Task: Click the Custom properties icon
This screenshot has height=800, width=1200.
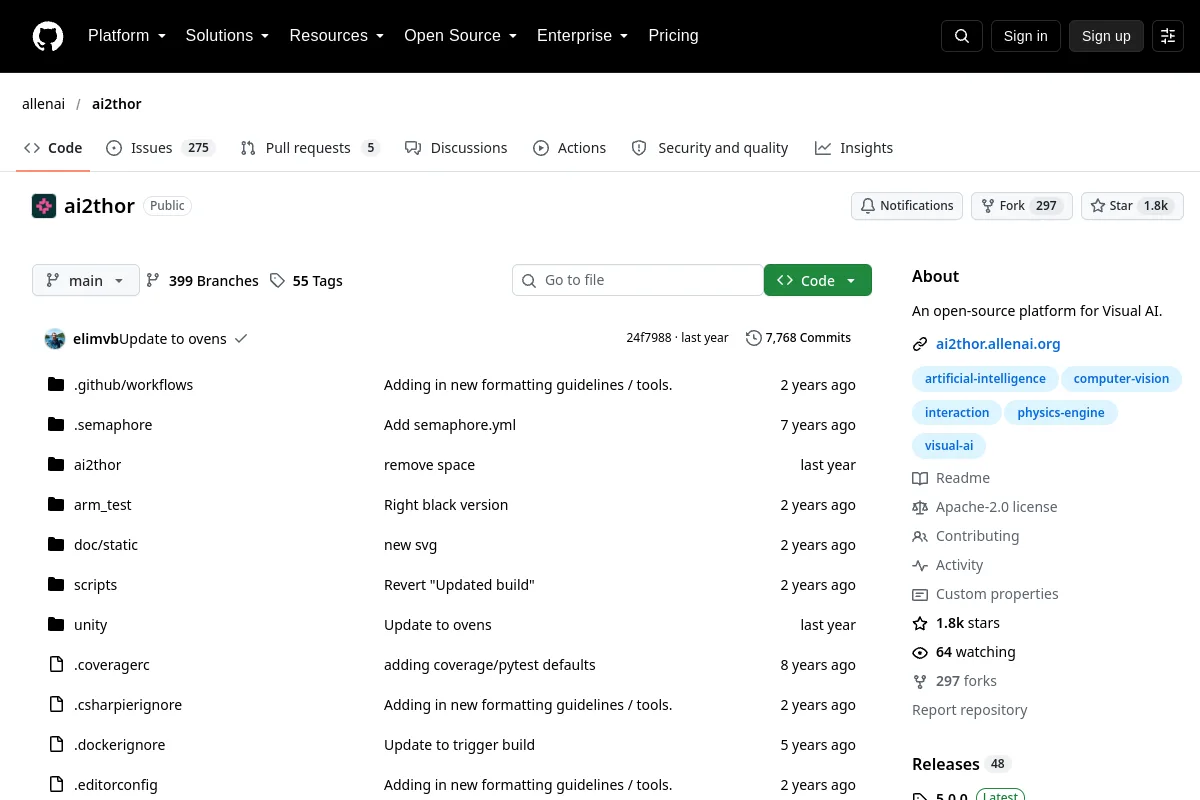Action: tap(920, 594)
